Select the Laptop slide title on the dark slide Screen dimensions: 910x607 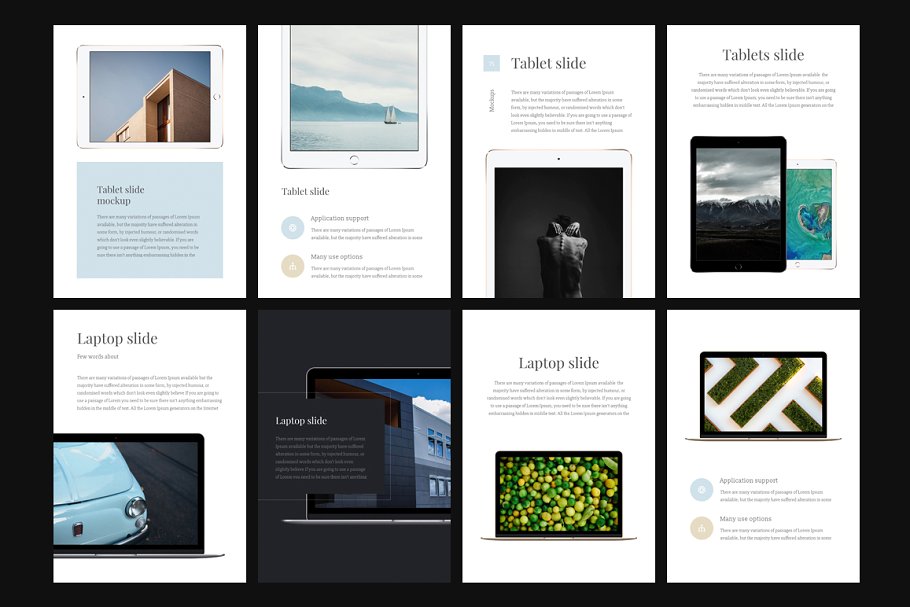pyautogui.click(x=301, y=421)
